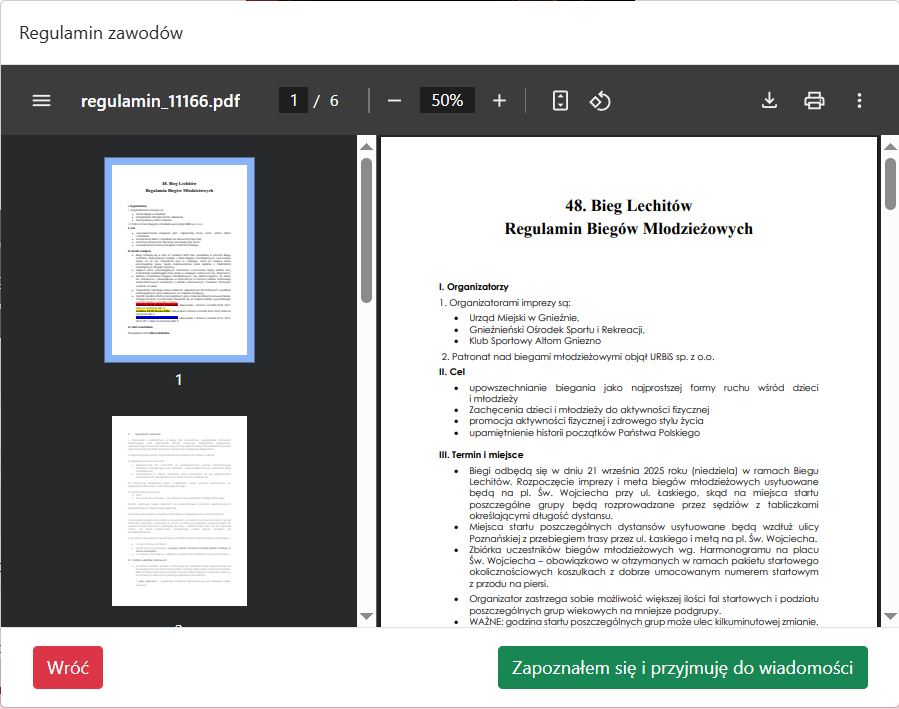Click thumbnail panel scroll up arrow
899x709 pixels.
click(x=366, y=147)
